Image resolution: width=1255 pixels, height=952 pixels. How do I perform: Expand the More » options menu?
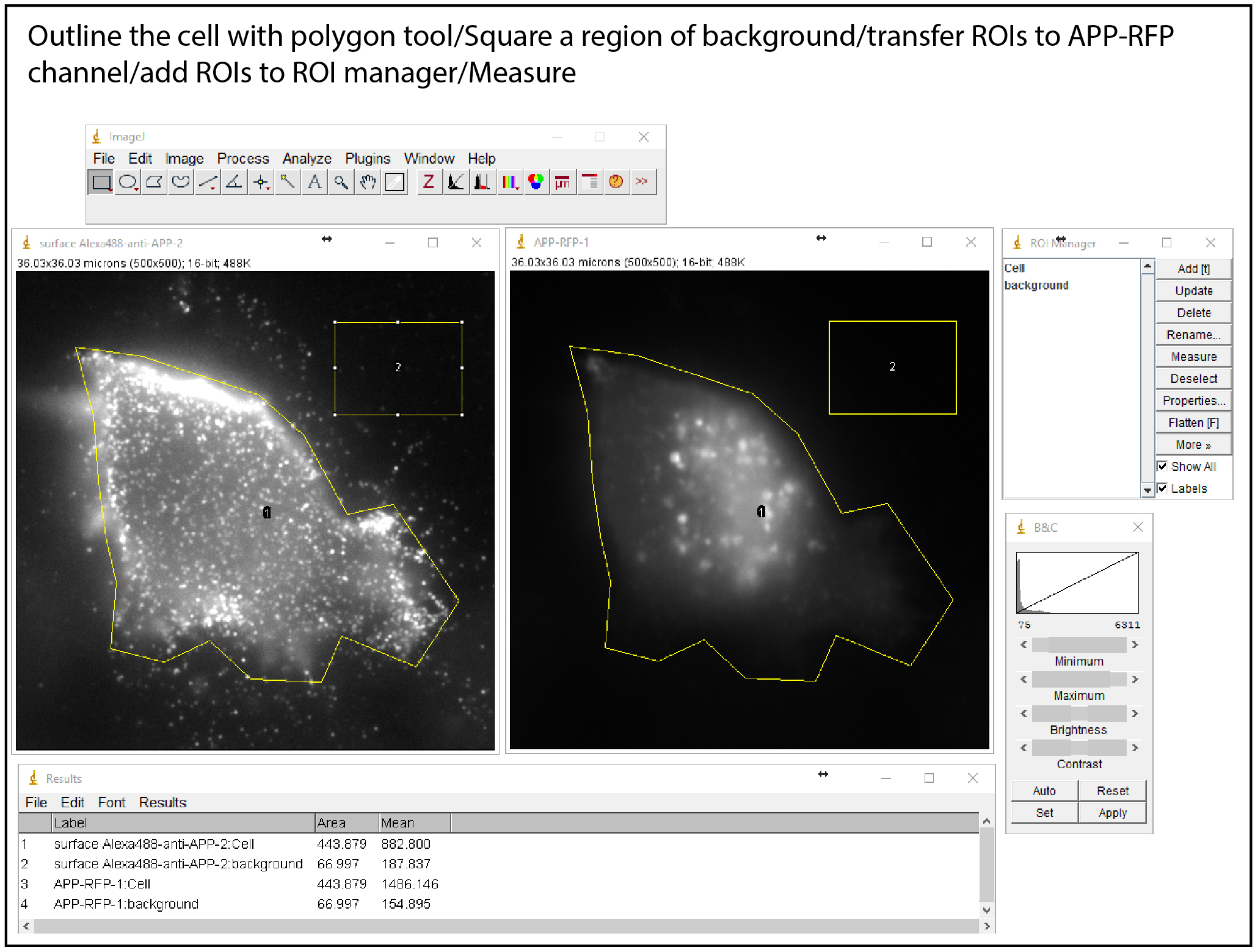tap(1193, 445)
